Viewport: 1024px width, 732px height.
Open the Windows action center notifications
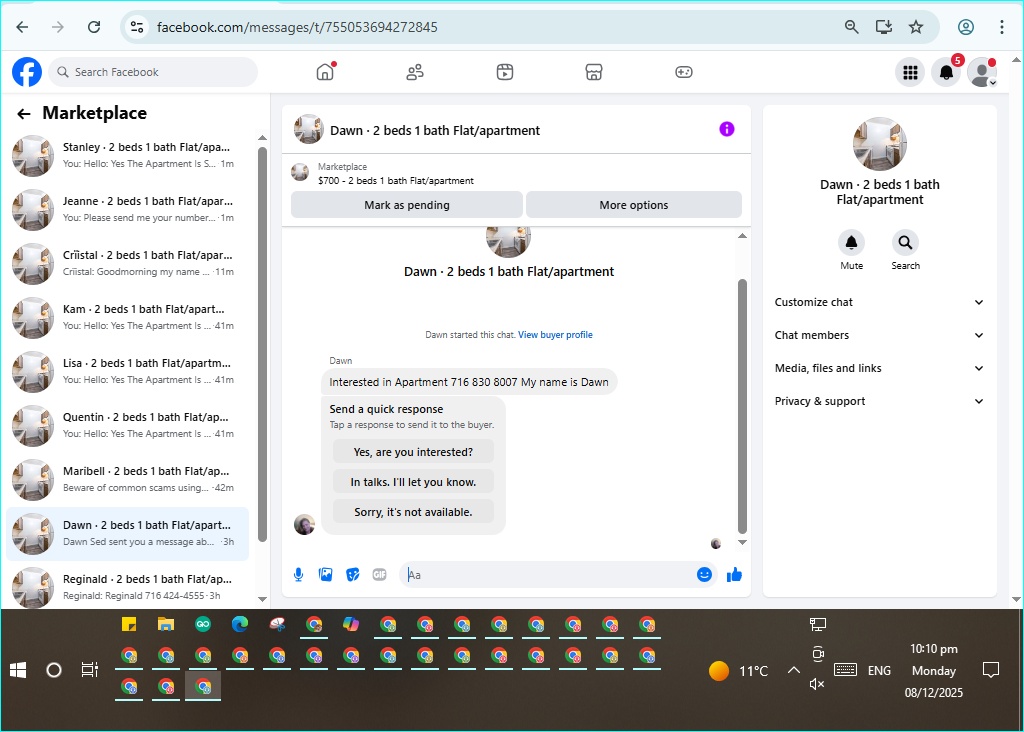pyautogui.click(x=991, y=670)
